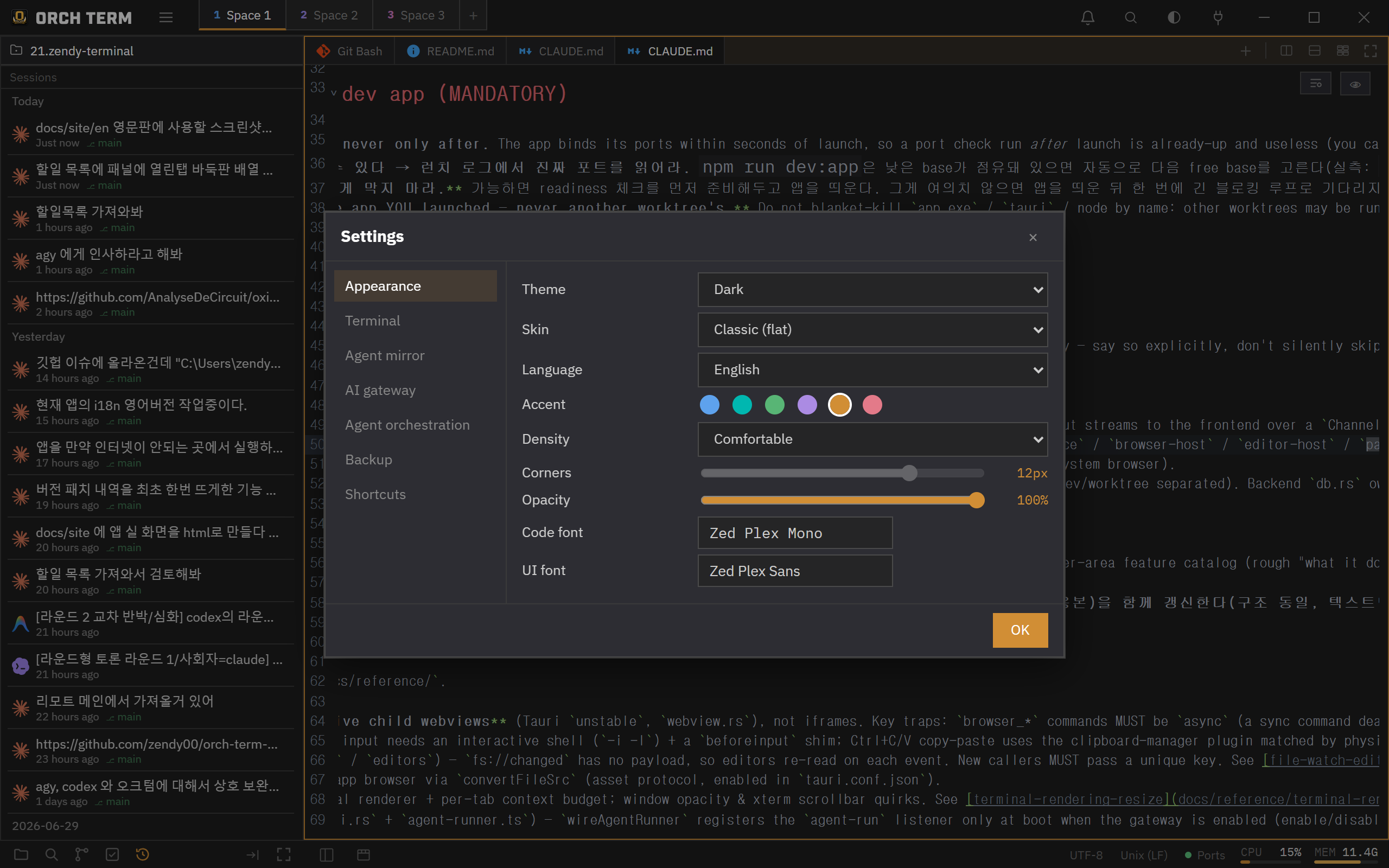The image size is (1389, 868).
Task: Split the editor pane horizontally
Action: [1314, 51]
